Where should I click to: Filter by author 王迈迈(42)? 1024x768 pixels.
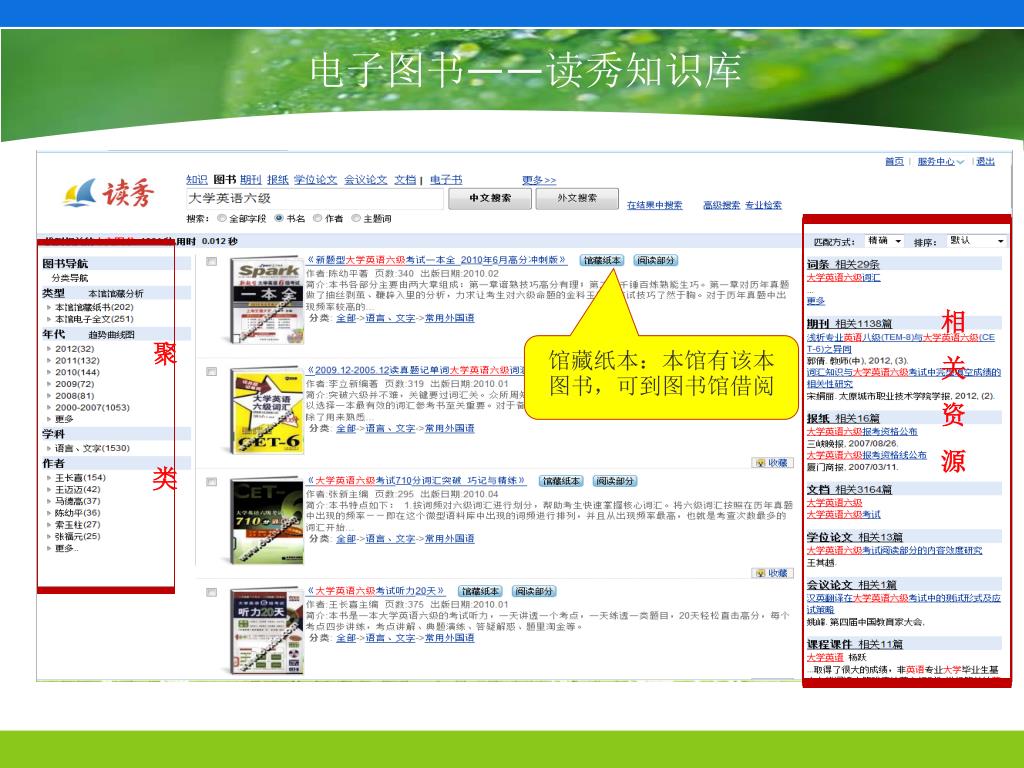pyautogui.click(x=78, y=489)
